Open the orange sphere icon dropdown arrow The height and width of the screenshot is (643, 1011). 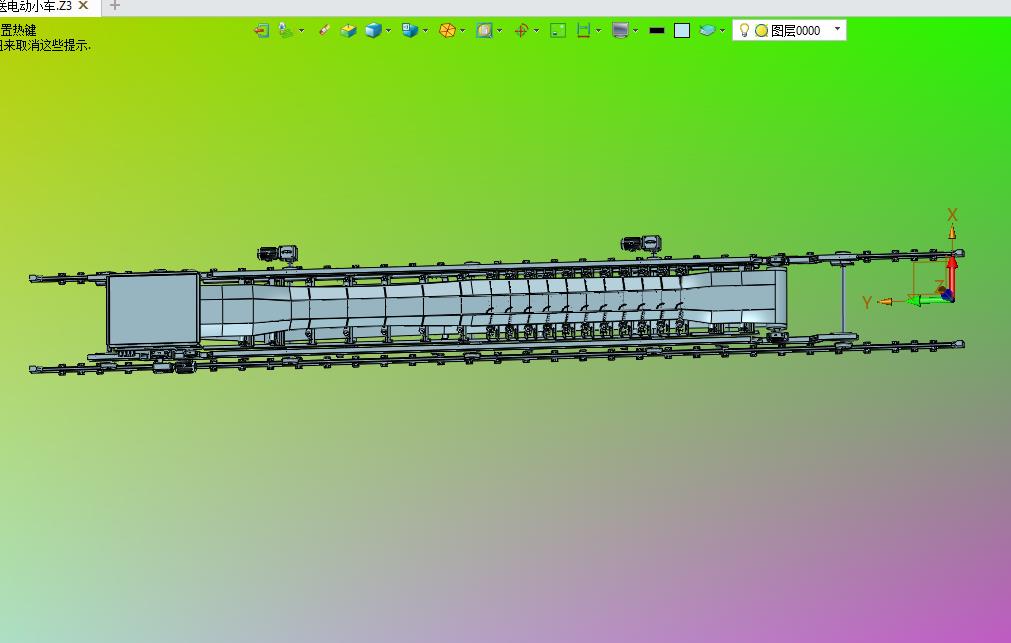coord(462,30)
